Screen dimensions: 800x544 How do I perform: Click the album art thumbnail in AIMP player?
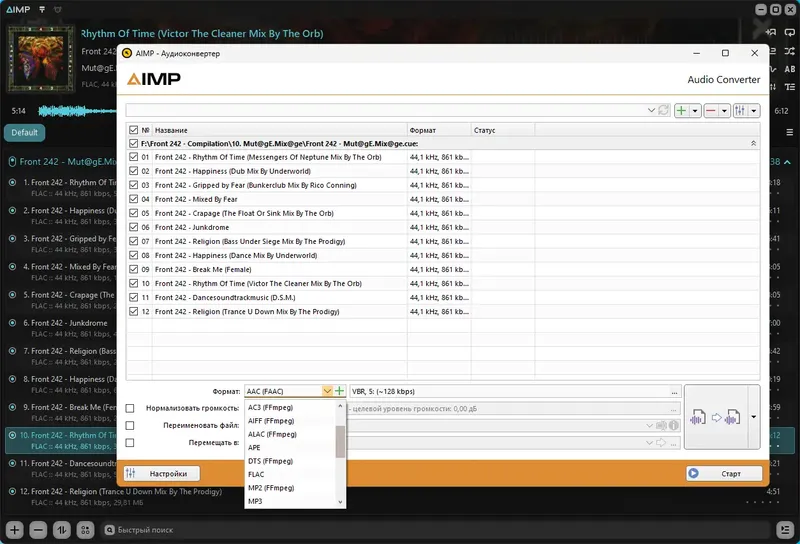tap(41, 58)
